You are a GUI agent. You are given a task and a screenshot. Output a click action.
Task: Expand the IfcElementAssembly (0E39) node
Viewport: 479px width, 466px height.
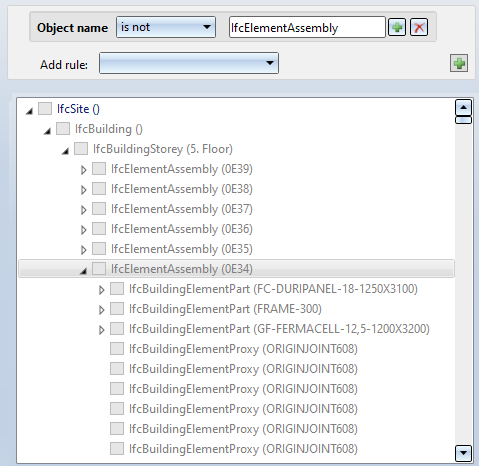tap(83, 170)
